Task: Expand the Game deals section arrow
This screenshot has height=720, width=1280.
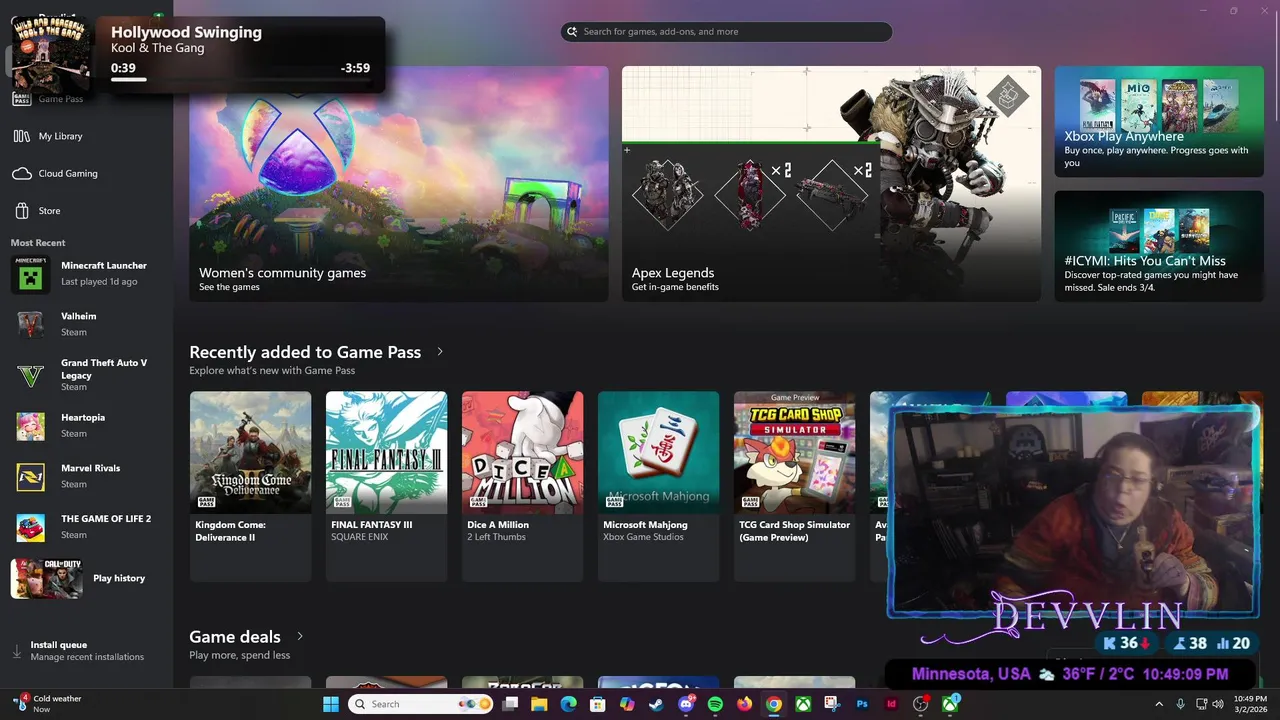Action: pos(299,636)
